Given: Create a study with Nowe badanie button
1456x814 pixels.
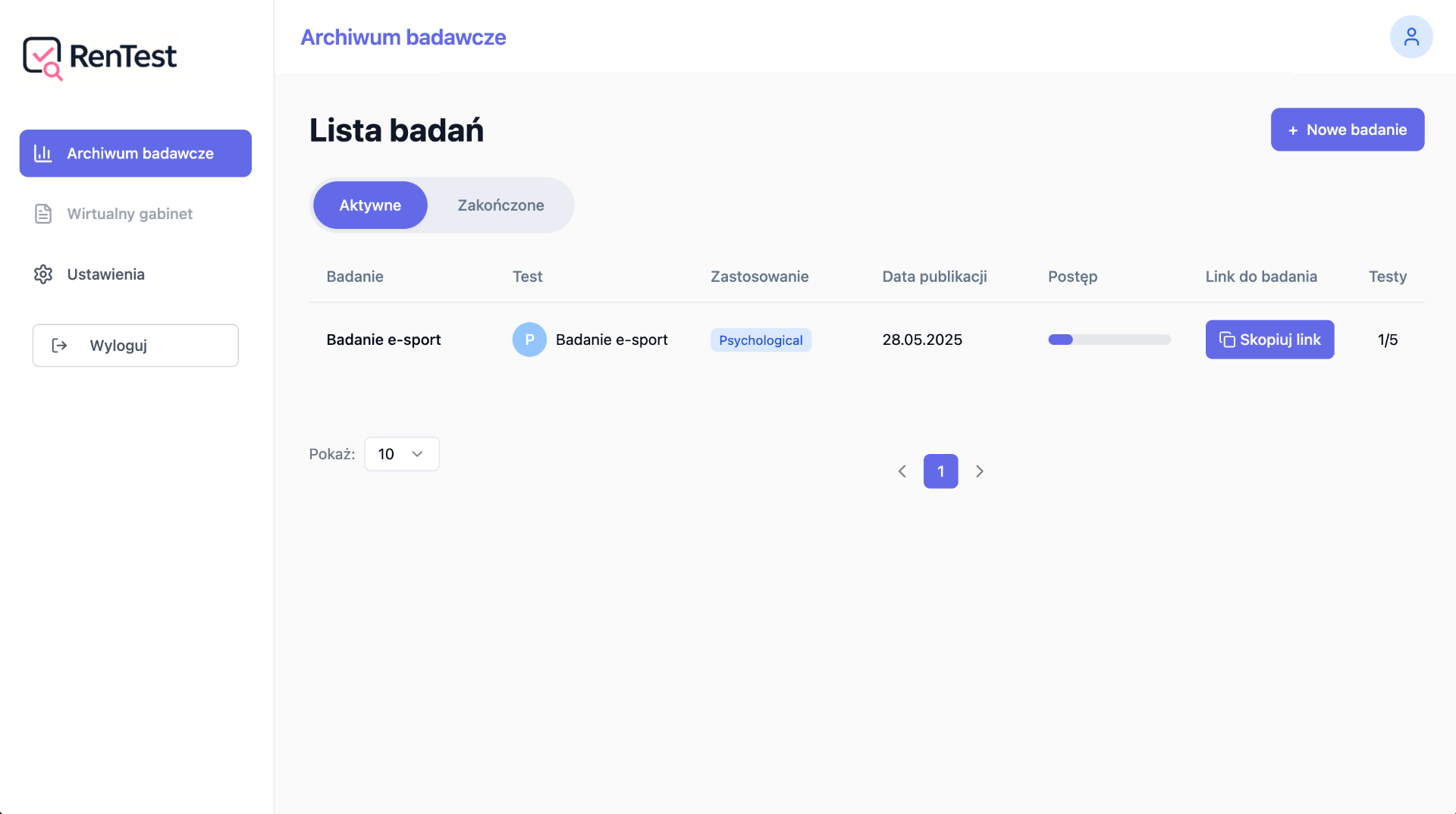Looking at the screenshot, I should [x=1347, y=129].
